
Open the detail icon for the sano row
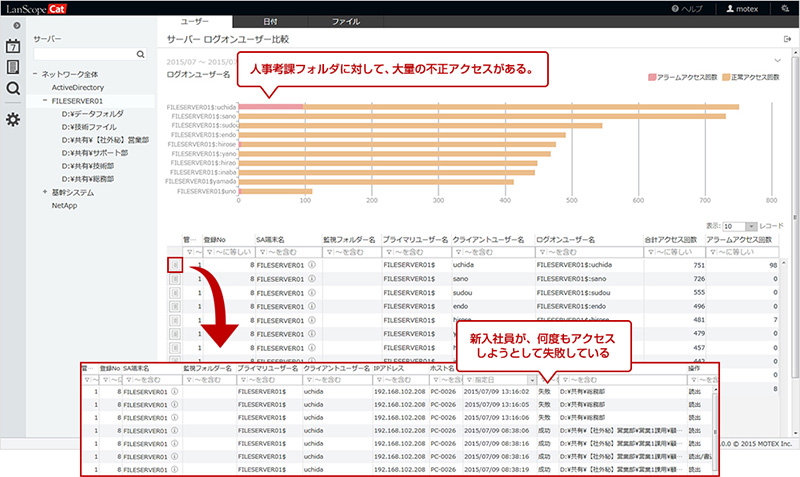[174, 279]
